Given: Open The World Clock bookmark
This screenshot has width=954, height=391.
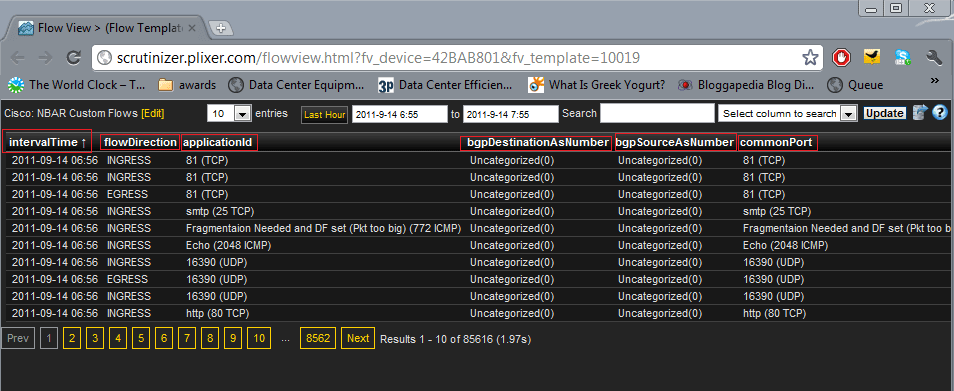Looking at the screenshot, I should tap(77, 85).
